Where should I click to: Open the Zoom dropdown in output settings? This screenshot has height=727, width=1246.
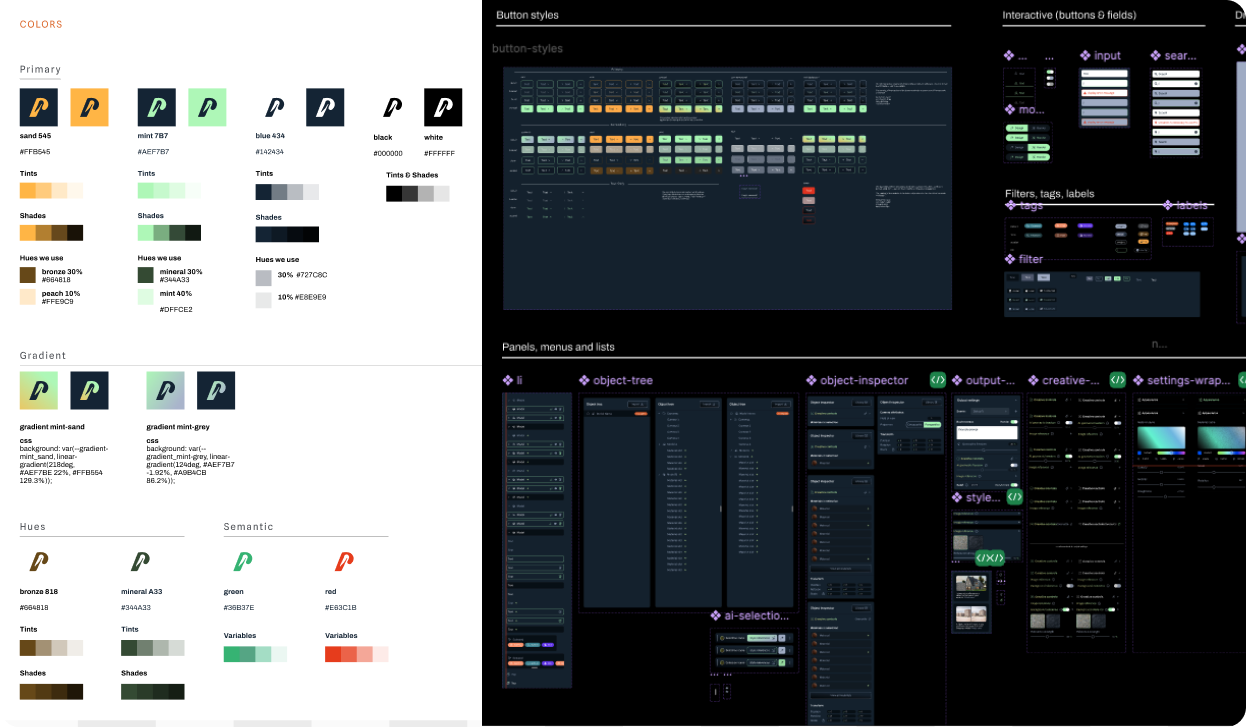click(x=990, y=411)
